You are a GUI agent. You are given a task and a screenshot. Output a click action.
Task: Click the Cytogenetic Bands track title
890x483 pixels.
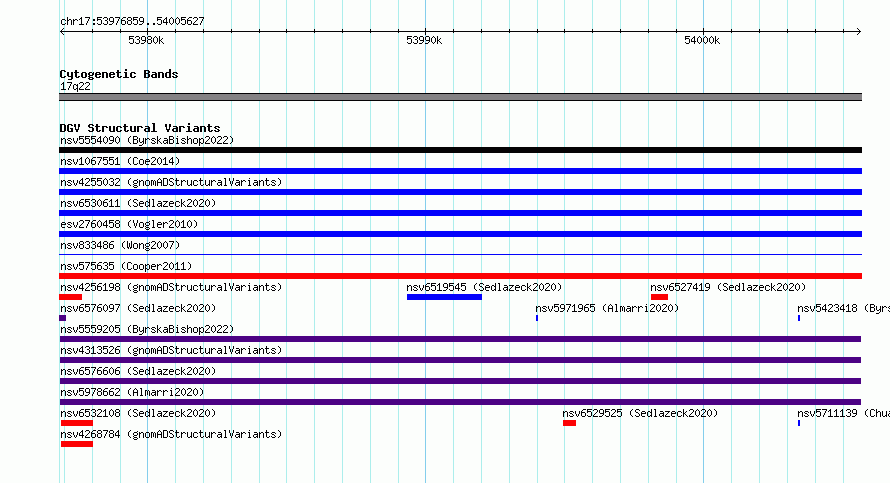point(119,74)
